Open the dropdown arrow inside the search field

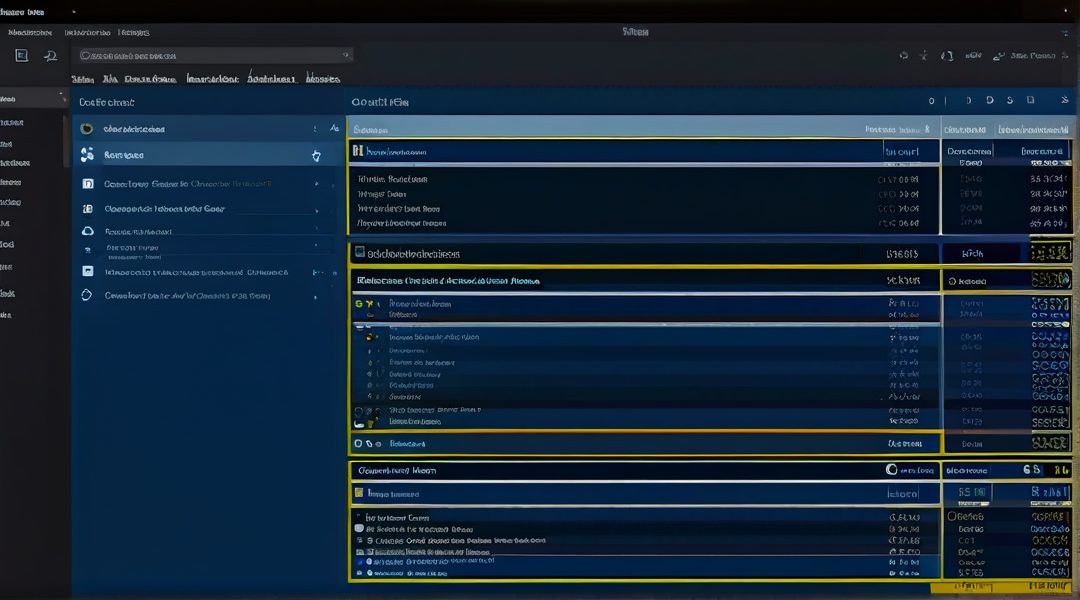tap(346, 56)
